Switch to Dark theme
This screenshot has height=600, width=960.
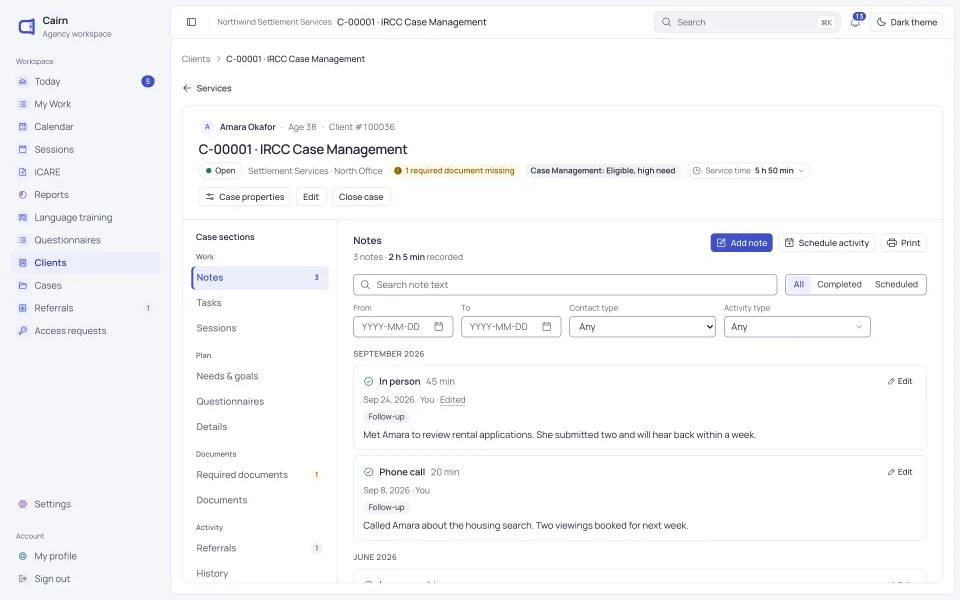coord(907,22)
